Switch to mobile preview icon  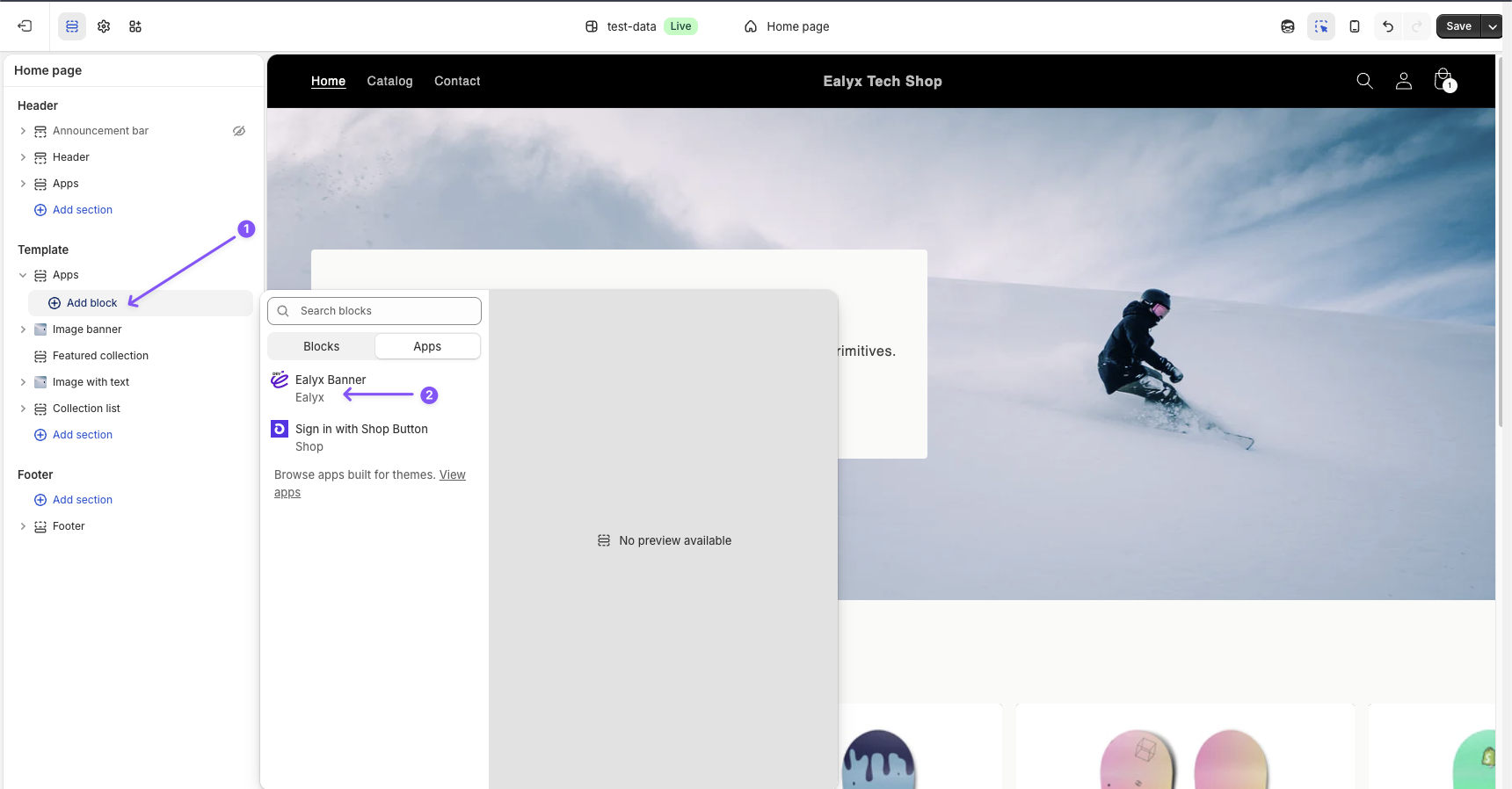(1355, 26)
